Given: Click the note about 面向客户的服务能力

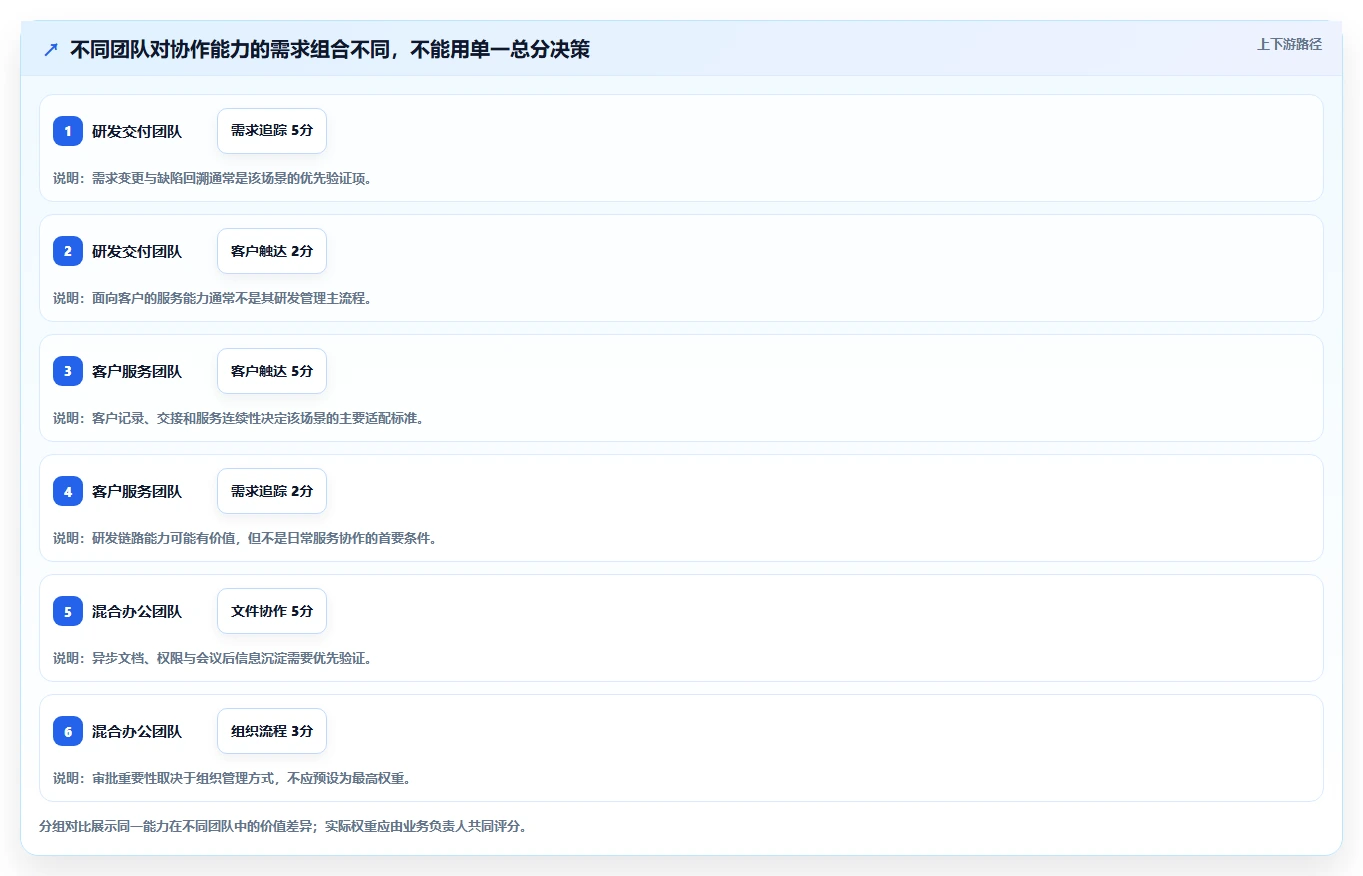Looking at the screenshot, I should [x=213, y=298].
